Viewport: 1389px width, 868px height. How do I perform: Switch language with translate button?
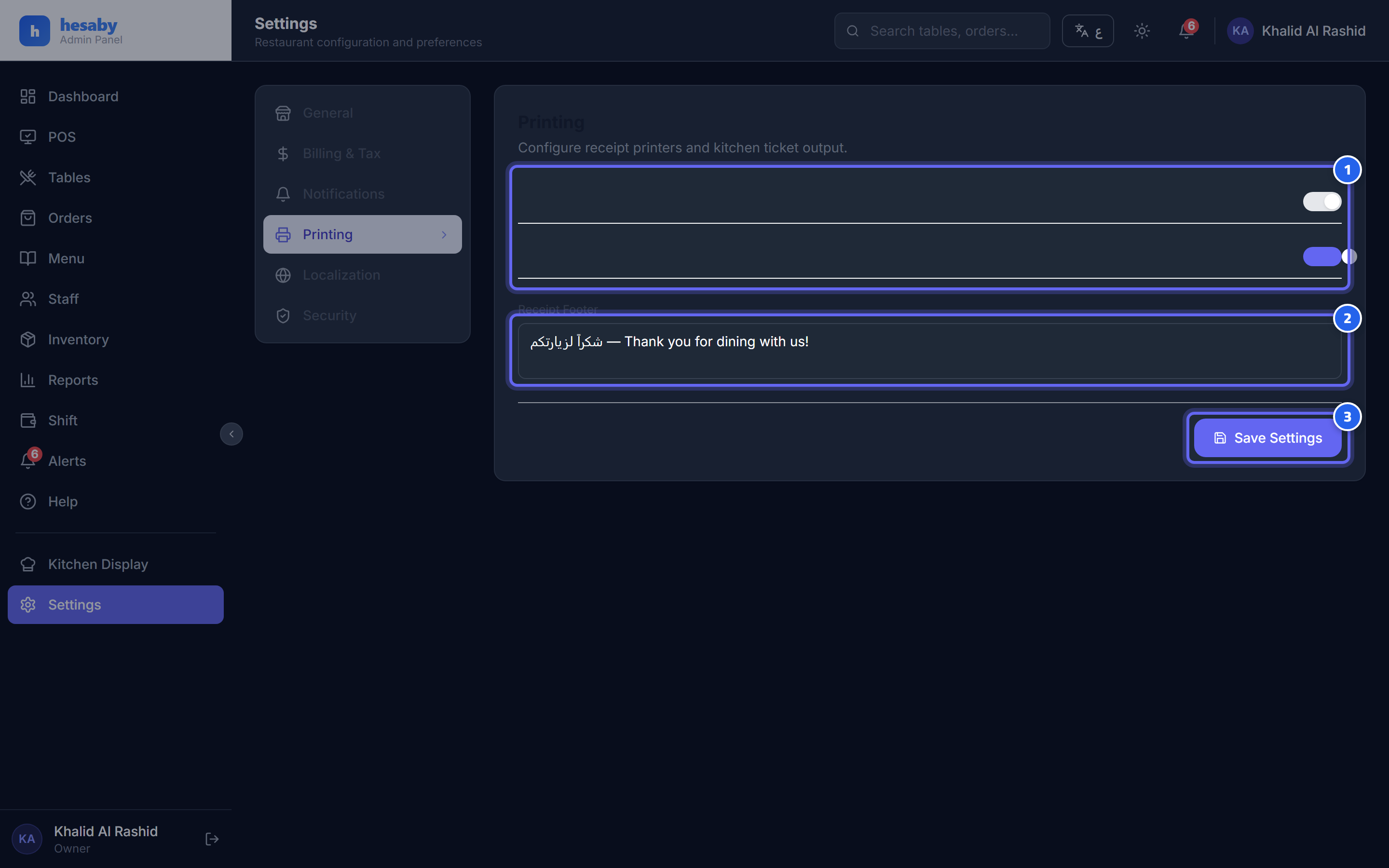coord(1088,31)
